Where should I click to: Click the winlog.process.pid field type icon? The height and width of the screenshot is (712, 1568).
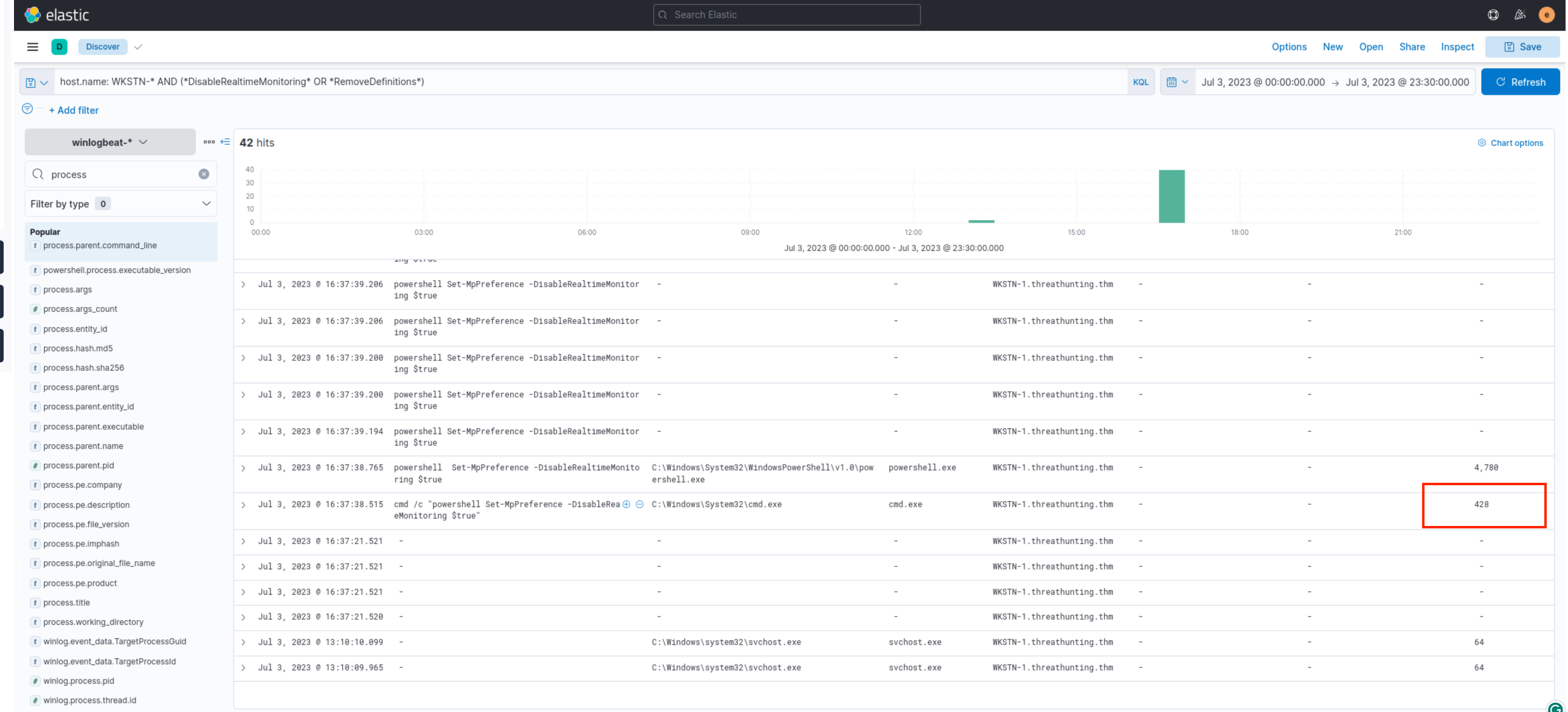tap(35, 681)
